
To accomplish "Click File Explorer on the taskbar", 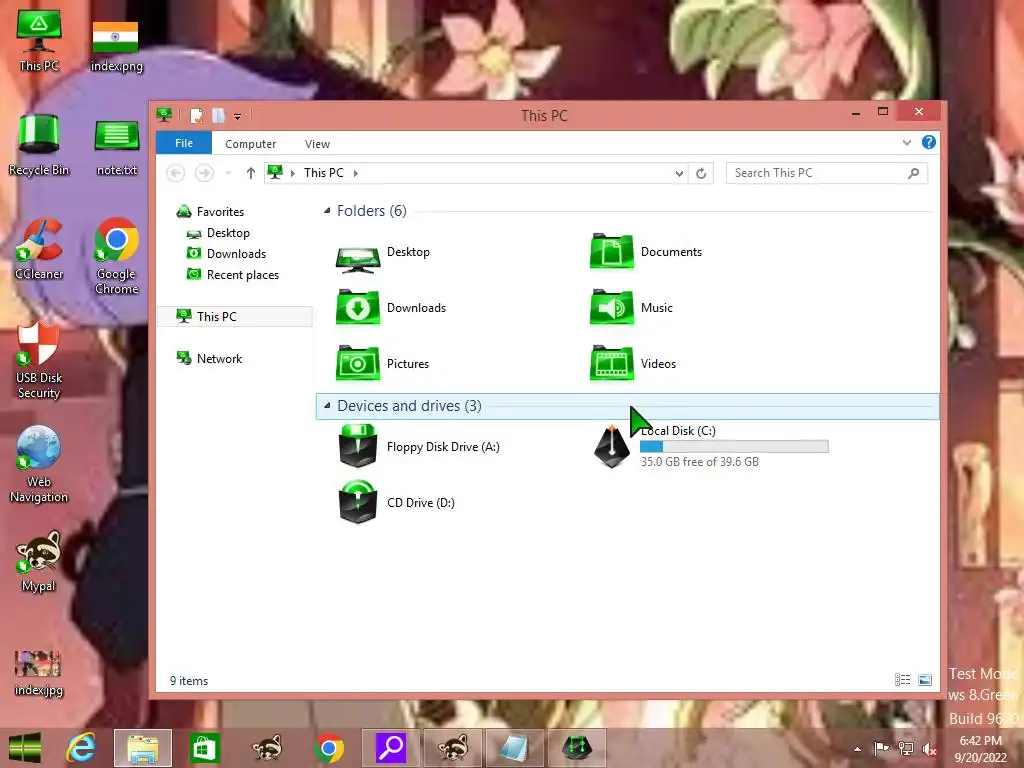I will click(x=143, y=748).
